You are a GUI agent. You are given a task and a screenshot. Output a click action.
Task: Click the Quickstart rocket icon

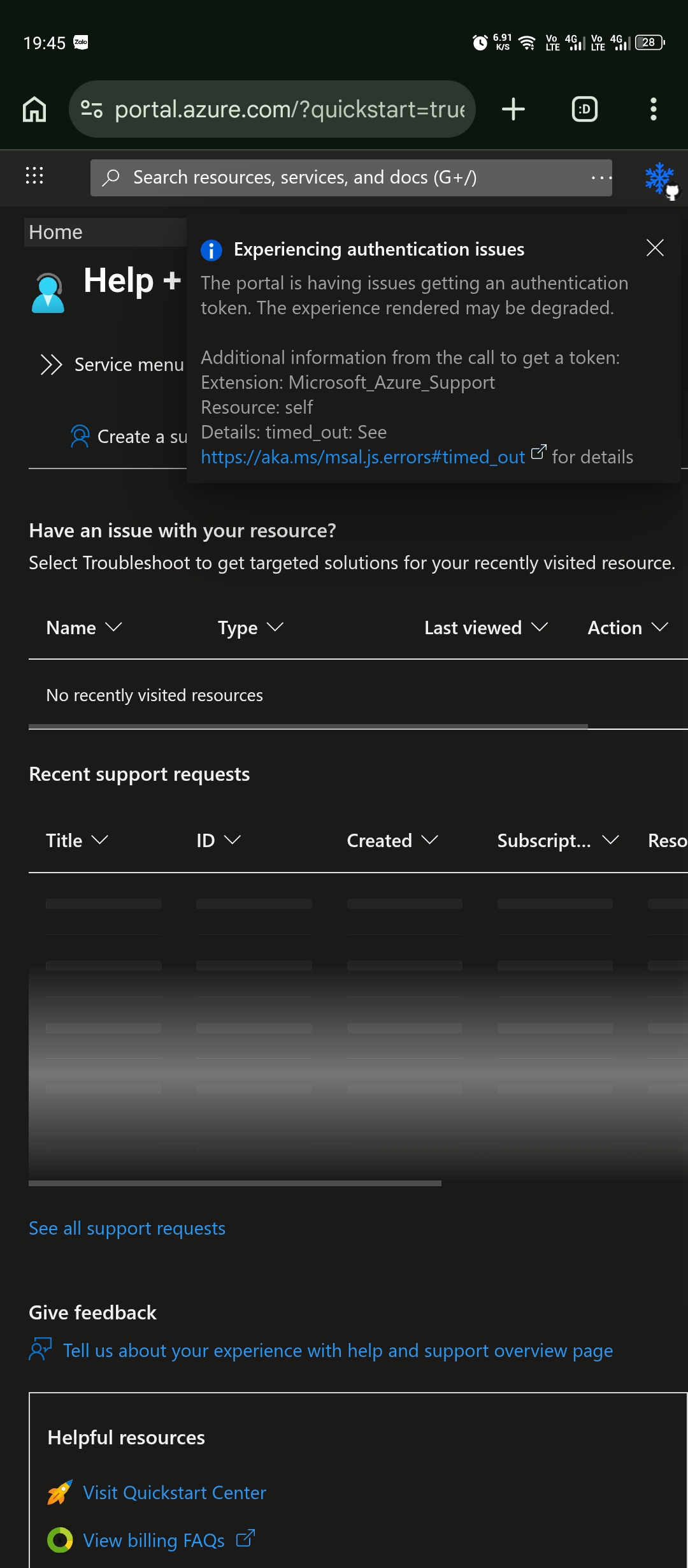tap(60, 1492)
